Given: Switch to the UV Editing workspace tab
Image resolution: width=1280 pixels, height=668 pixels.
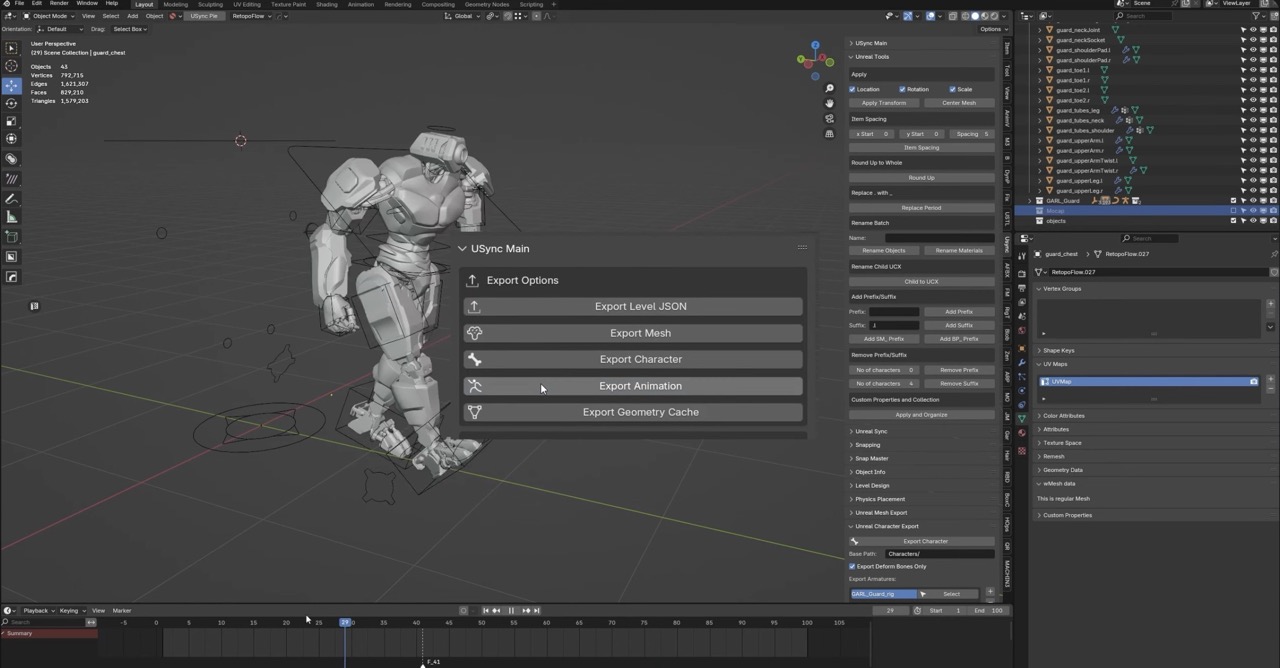Looking at the screenshot, I should 247,4.
